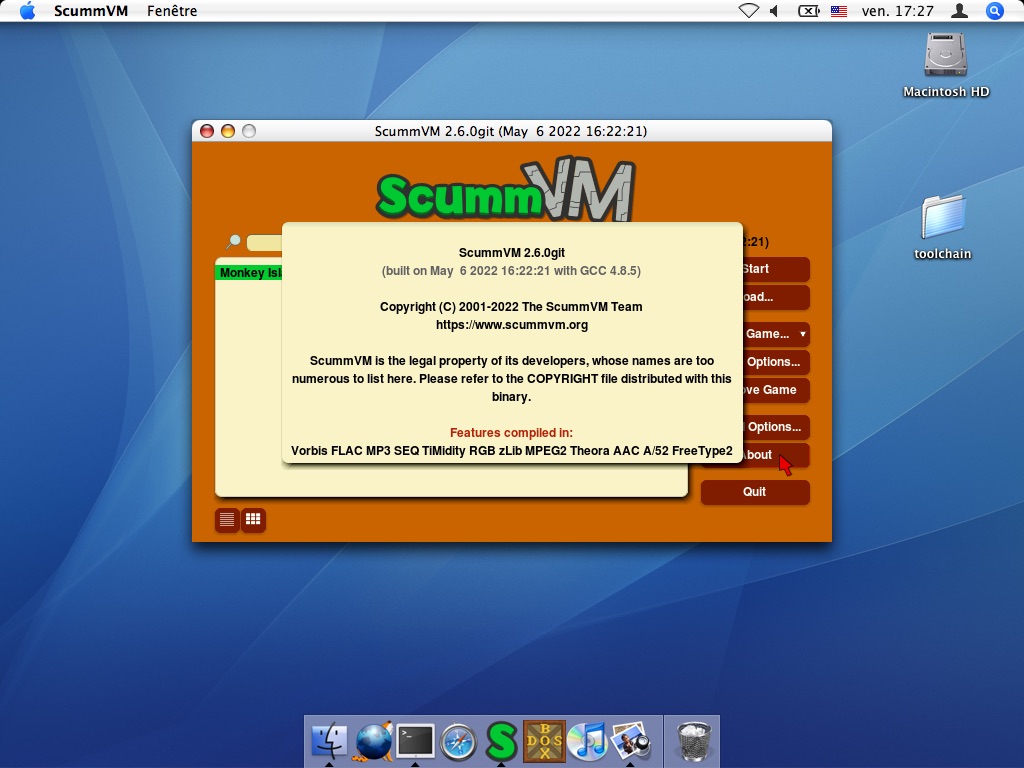This screenshot has height=768, width=1024.
Task: Click the https://www.scummvm.org URL text
Action: pyautogui.click(x=512, y=325)
